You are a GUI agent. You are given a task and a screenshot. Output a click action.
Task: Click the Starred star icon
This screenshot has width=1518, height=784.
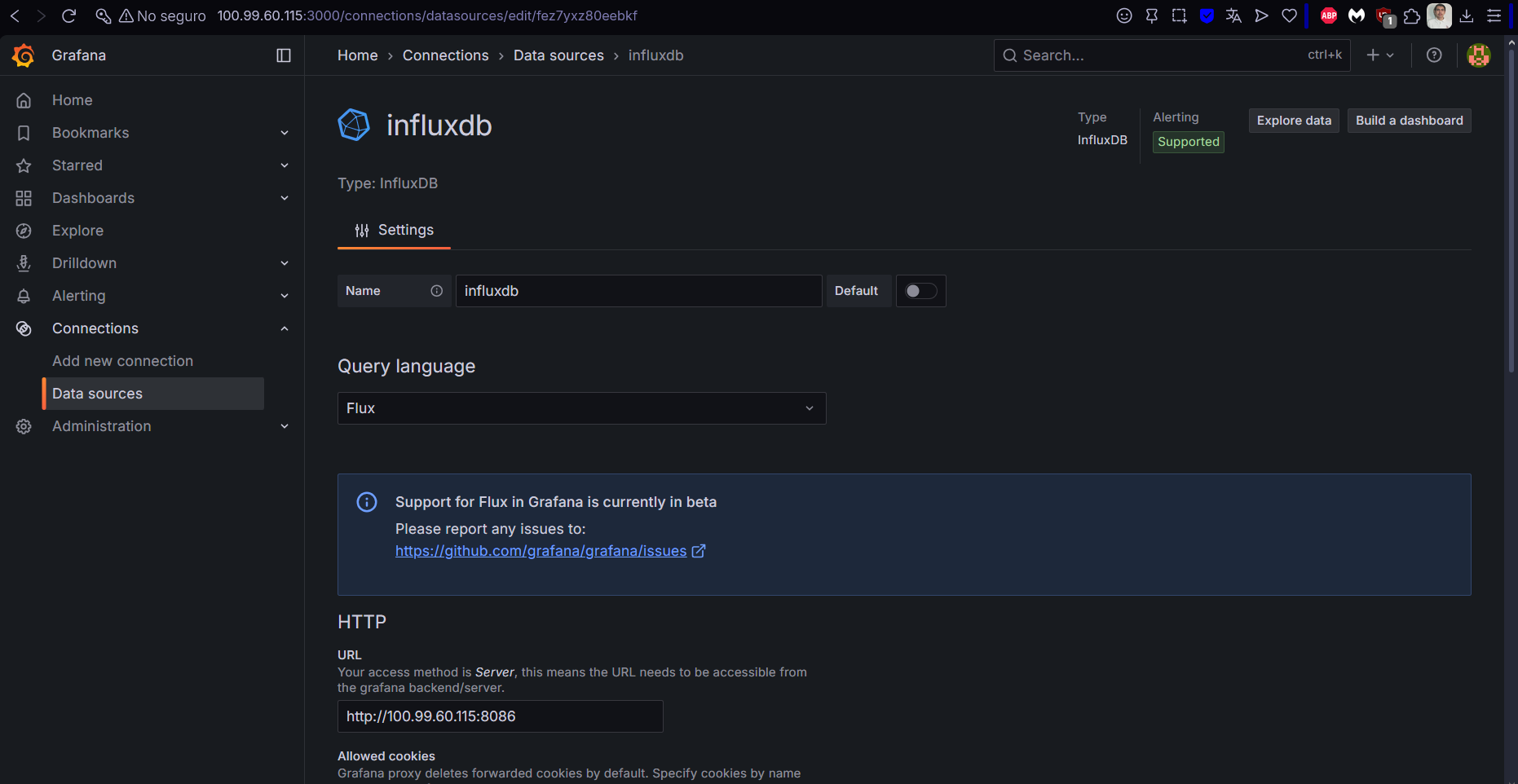pyautogui.click(x=24, y=165)
